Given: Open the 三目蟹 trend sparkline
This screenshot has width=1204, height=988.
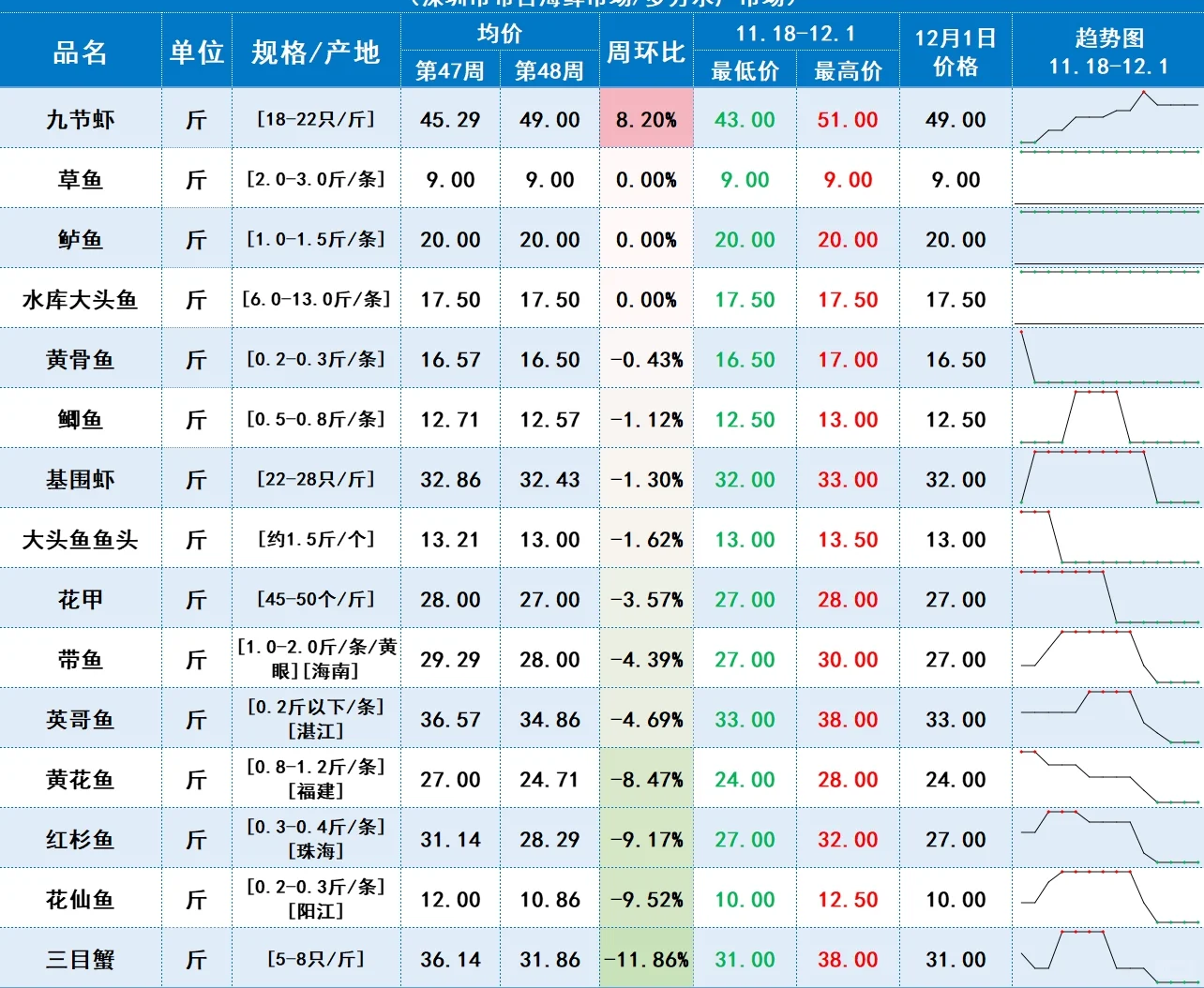Looking at the screenshot, I should (1108, 958).
